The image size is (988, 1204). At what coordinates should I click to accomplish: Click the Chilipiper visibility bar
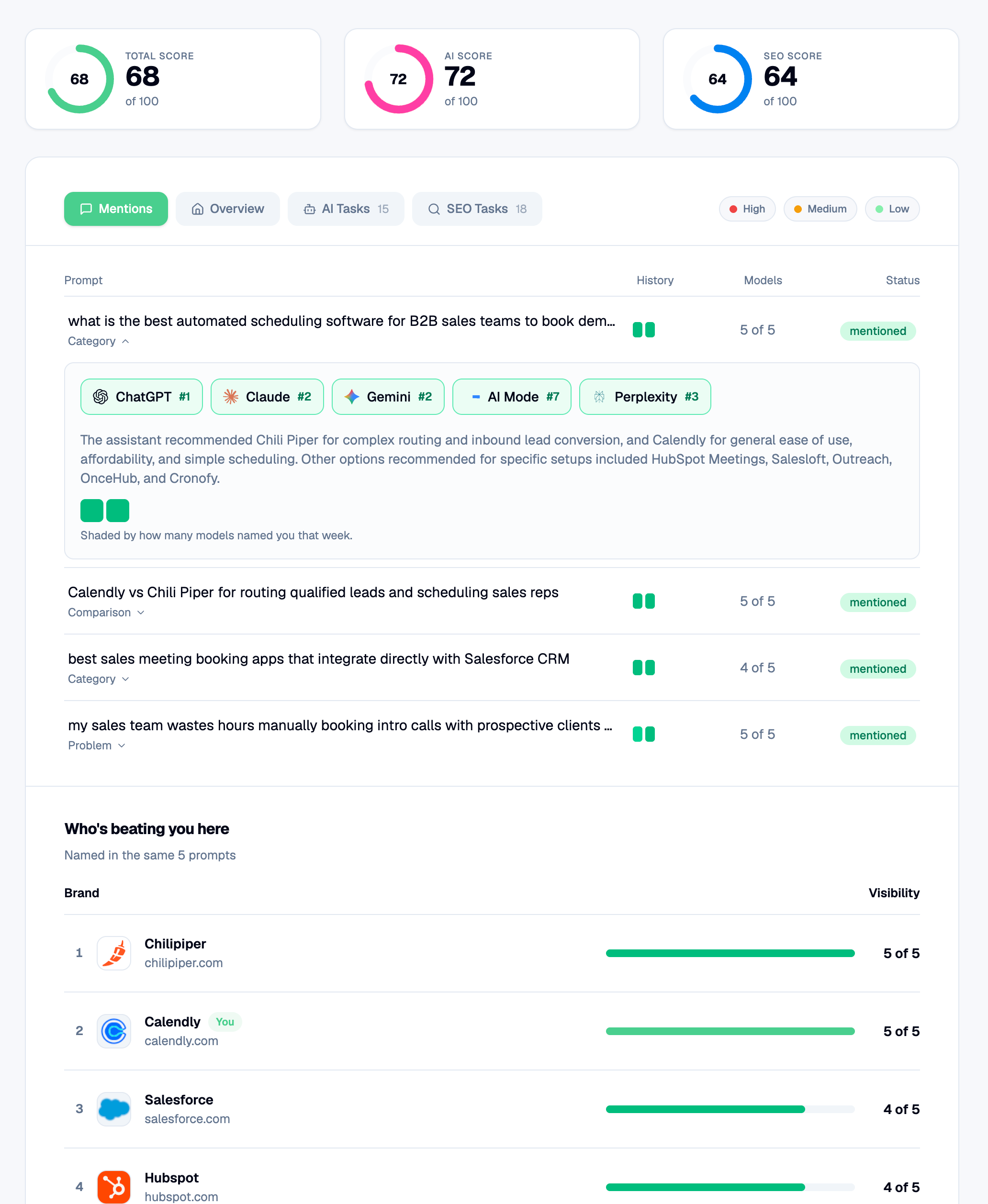(730, 953)
